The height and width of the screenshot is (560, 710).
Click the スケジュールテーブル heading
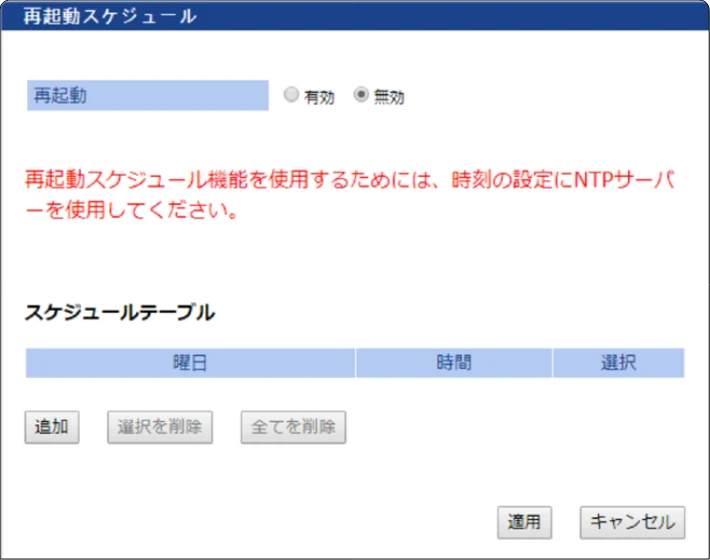click(120, 312)
